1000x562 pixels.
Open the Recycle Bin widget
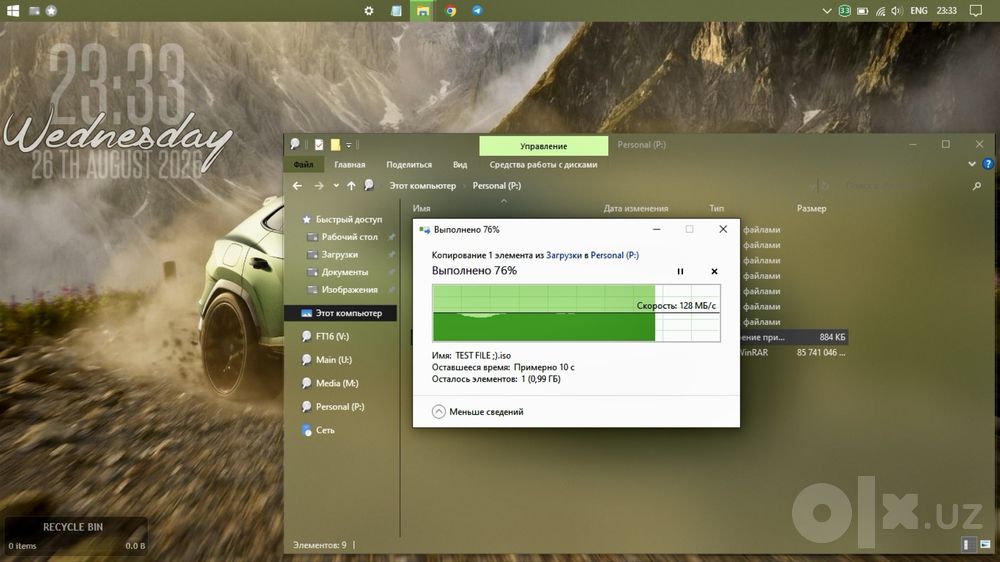[75, 535]
